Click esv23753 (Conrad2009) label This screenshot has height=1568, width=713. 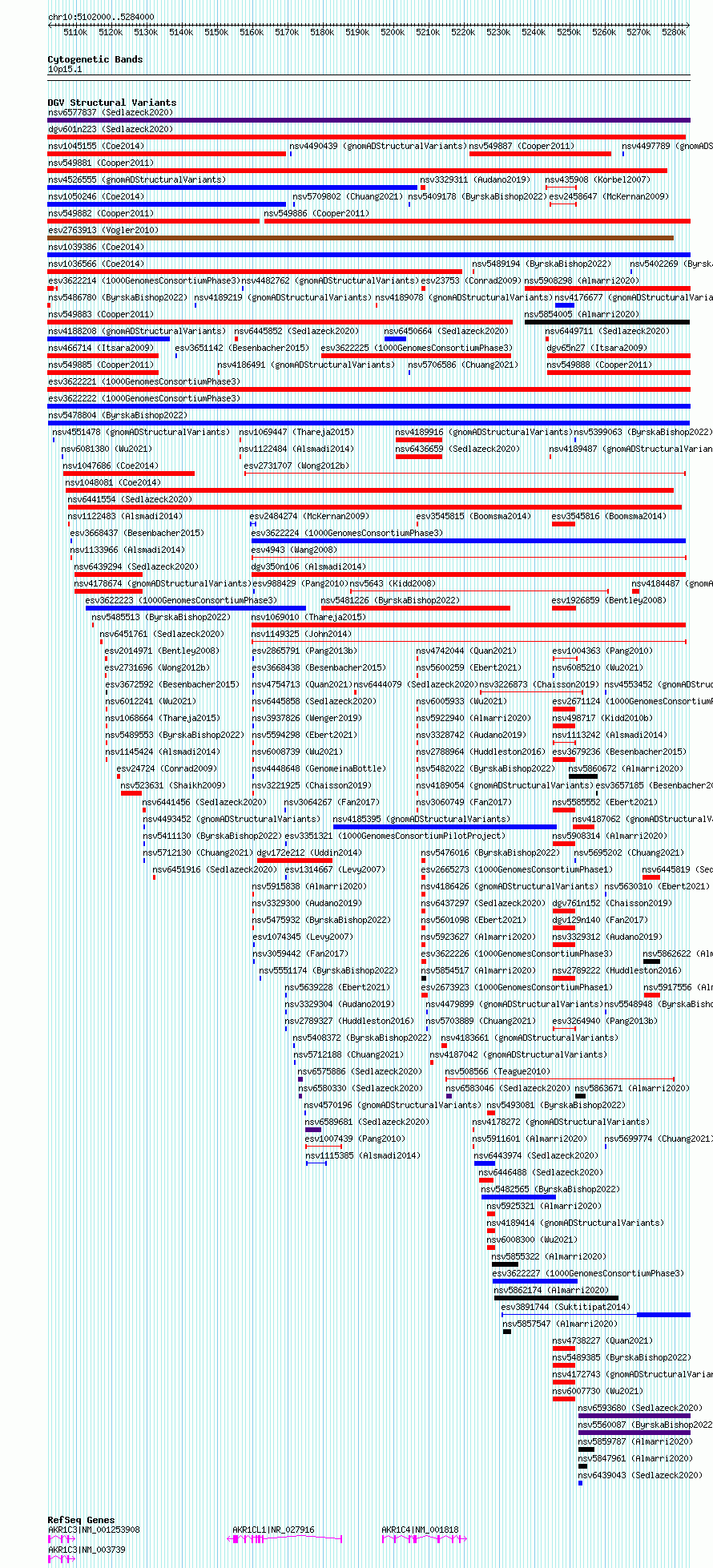coord(472,280)
